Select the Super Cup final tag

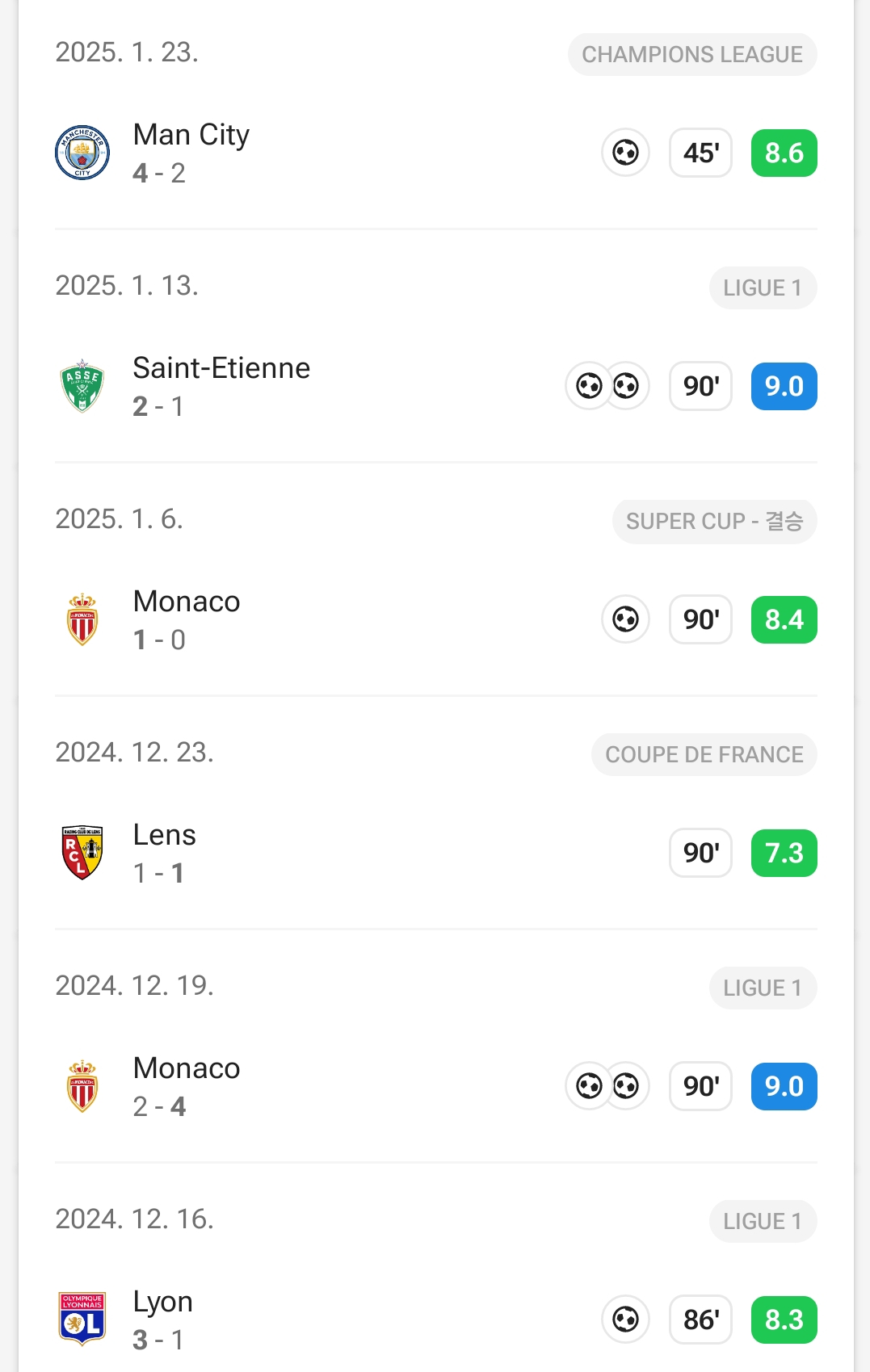pos(714,522)
